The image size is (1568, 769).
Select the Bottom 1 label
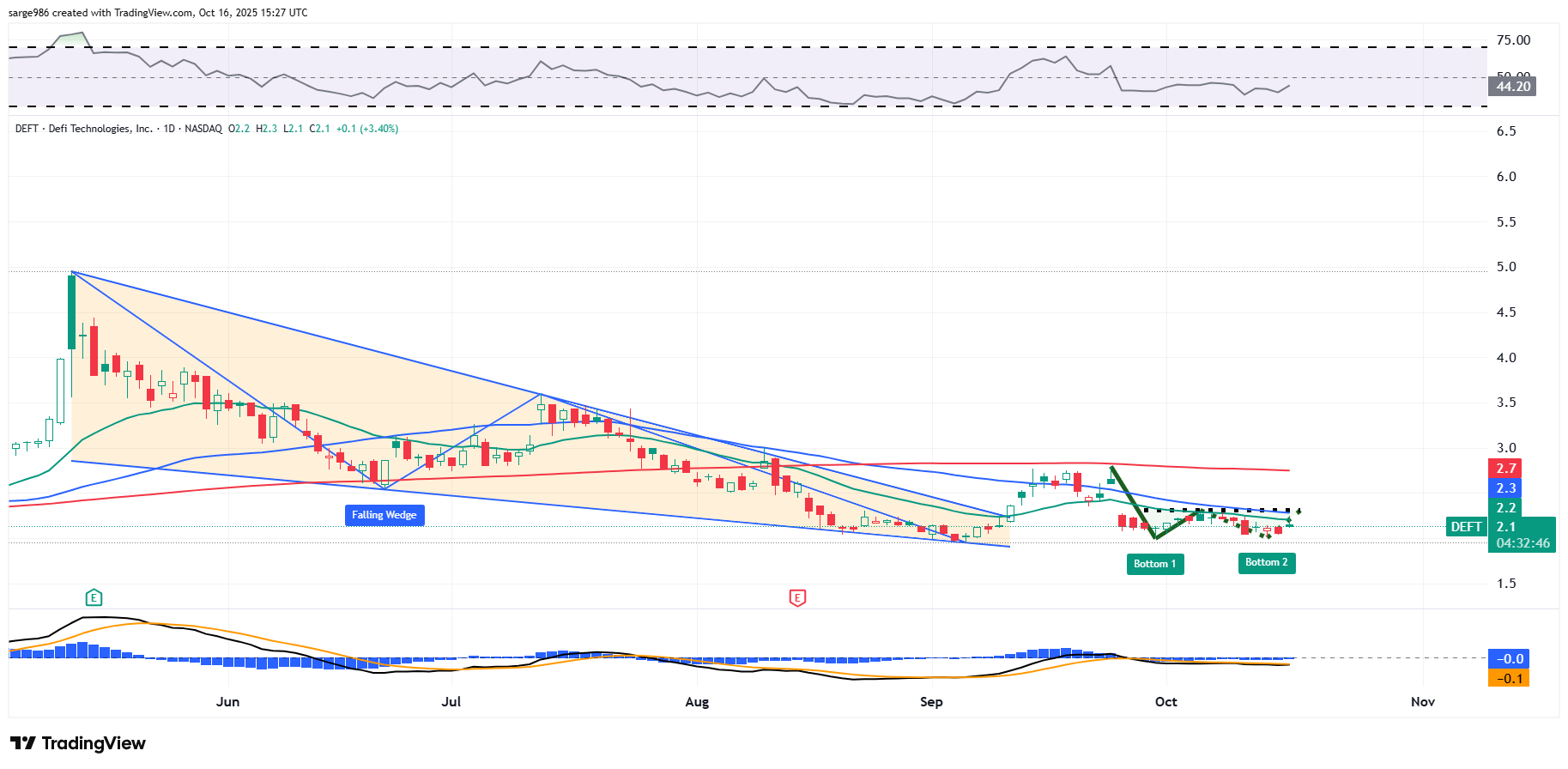1154,564
